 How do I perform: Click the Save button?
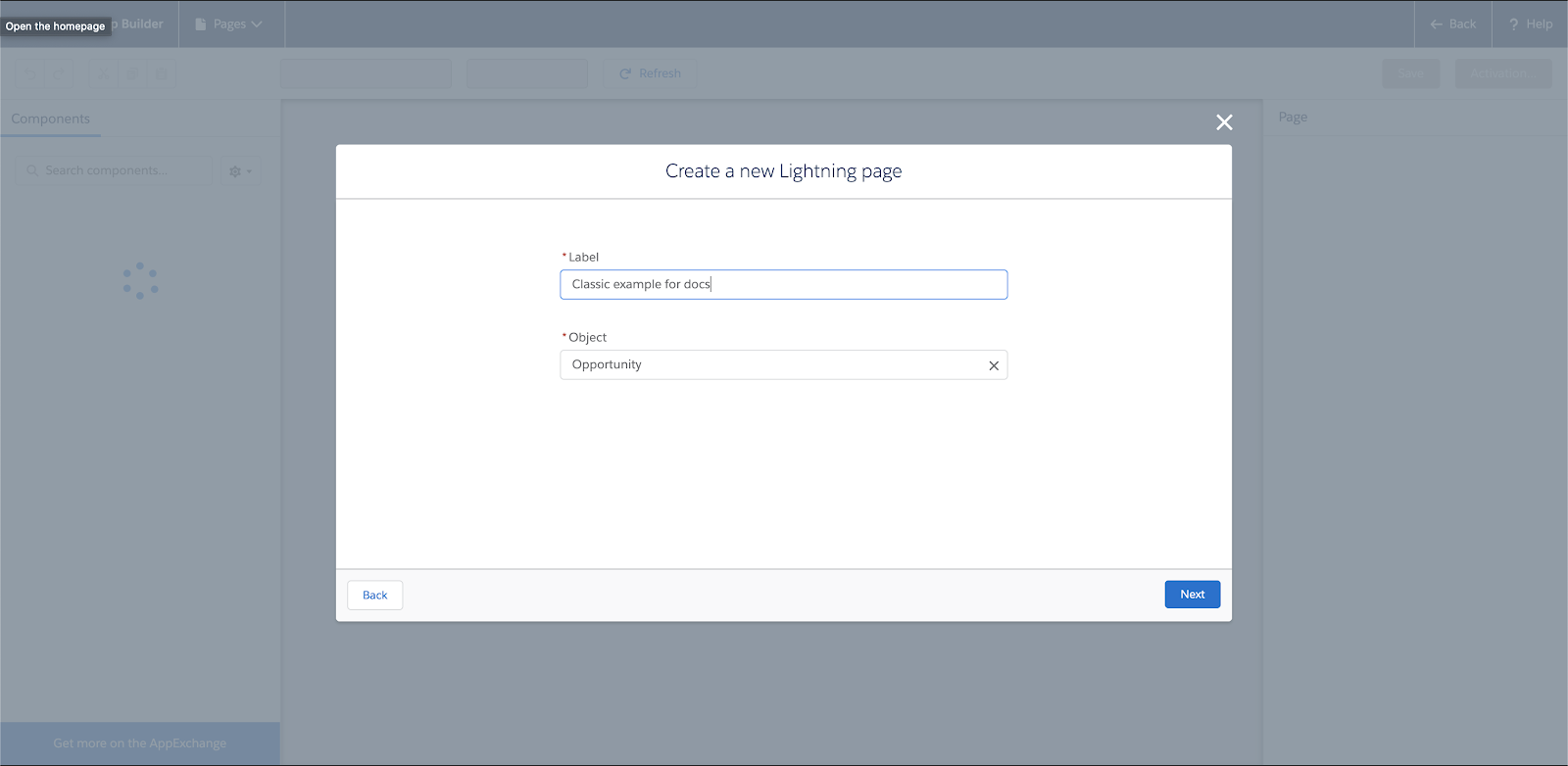coord(1411,73)
